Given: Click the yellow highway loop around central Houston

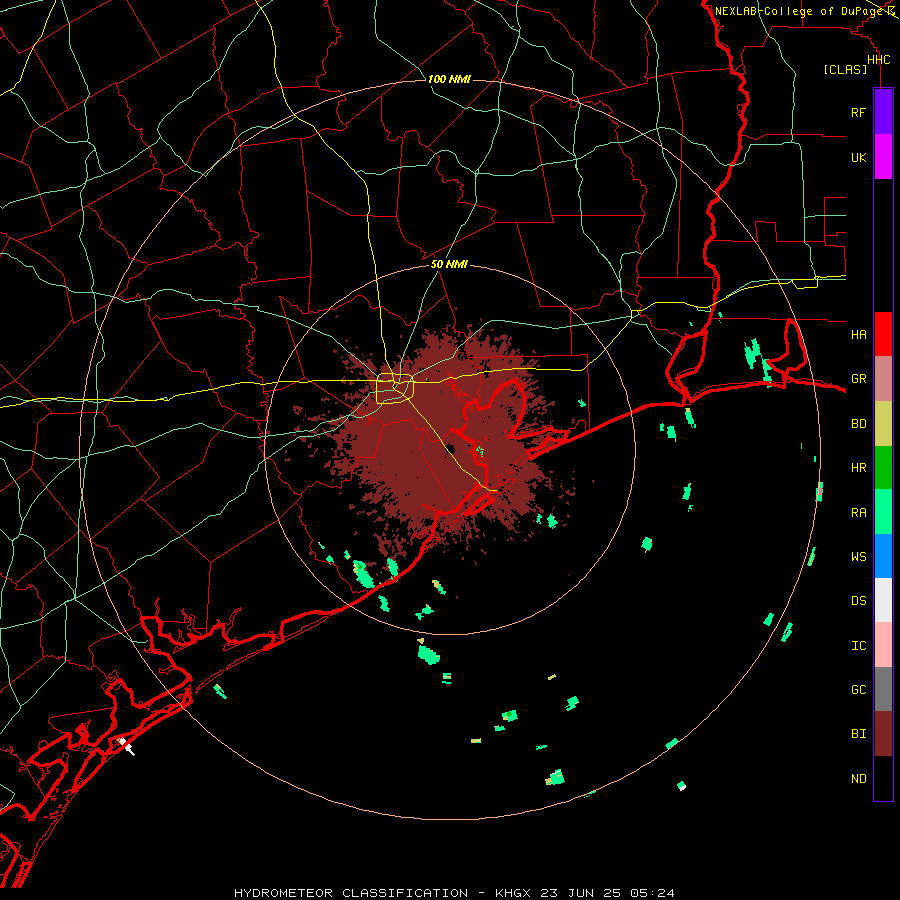Looking at the screenshot, I should click(395, 388).
